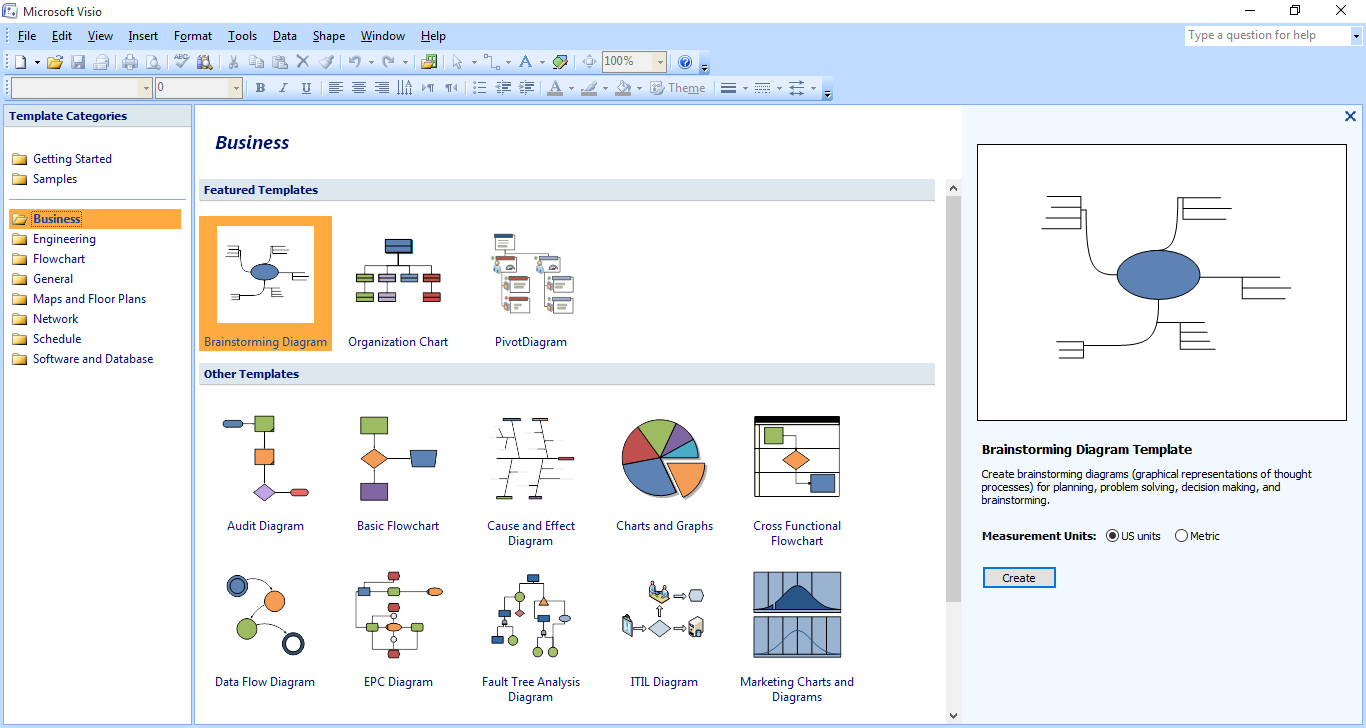This screenshot has height=728, width=1366.
Task: Click the Save diskette icon
Action: coord(78,62)
